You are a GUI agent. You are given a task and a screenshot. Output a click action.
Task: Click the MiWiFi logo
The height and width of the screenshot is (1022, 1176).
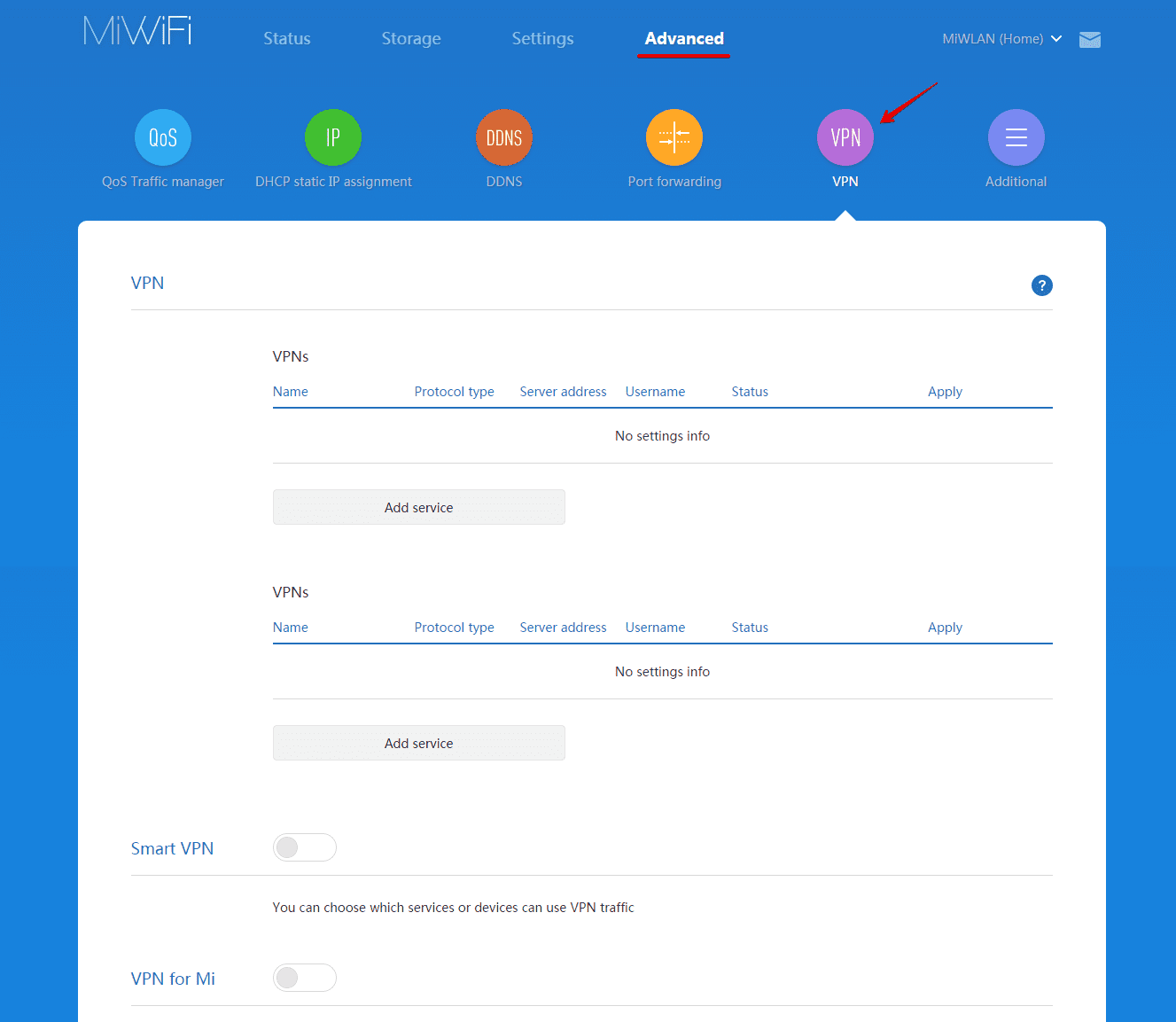(x=136, y=30)
